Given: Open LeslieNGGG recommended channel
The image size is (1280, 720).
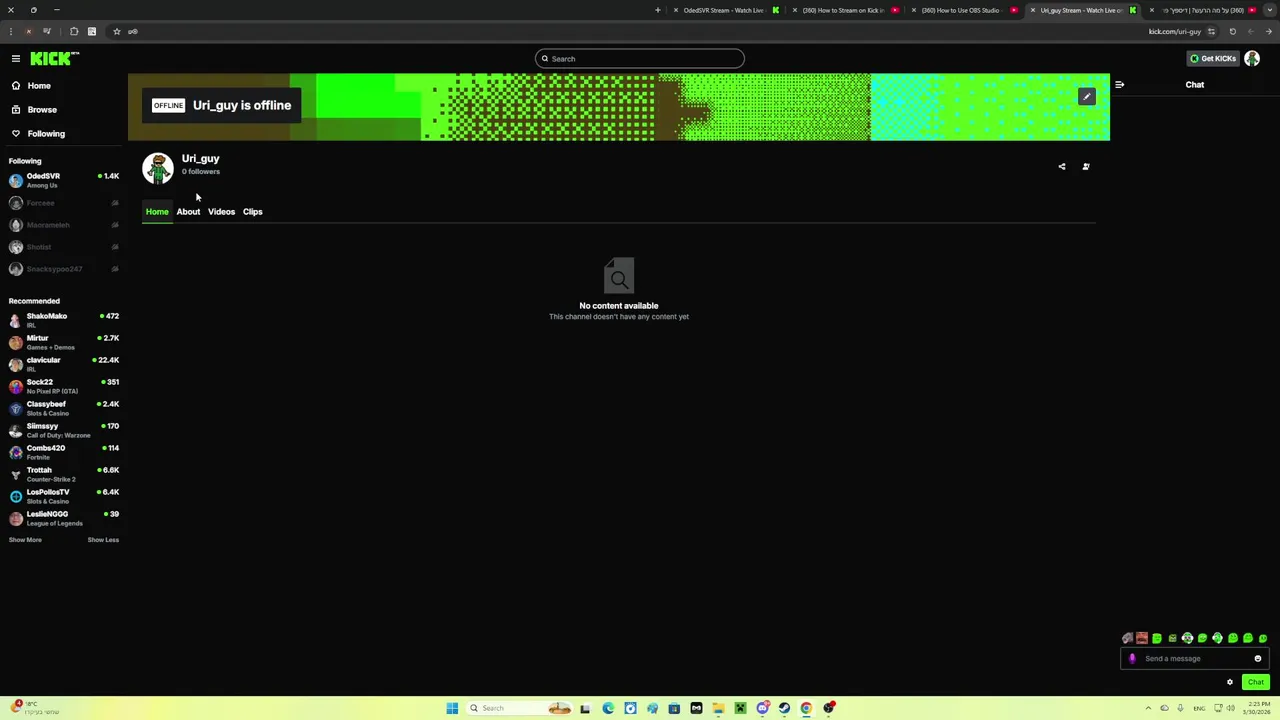Looking at the screenshot, I should click(64, 518).
